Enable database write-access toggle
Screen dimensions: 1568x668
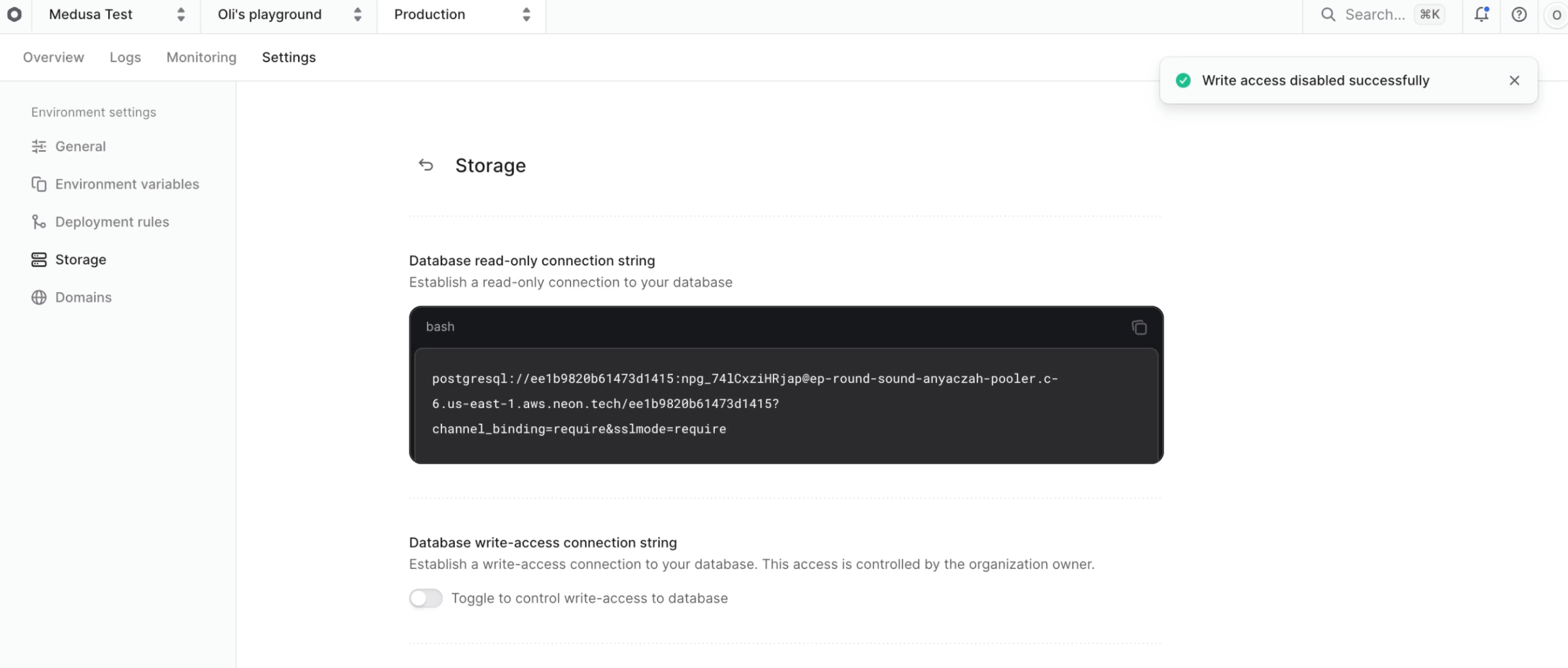(x=426, y=598)
